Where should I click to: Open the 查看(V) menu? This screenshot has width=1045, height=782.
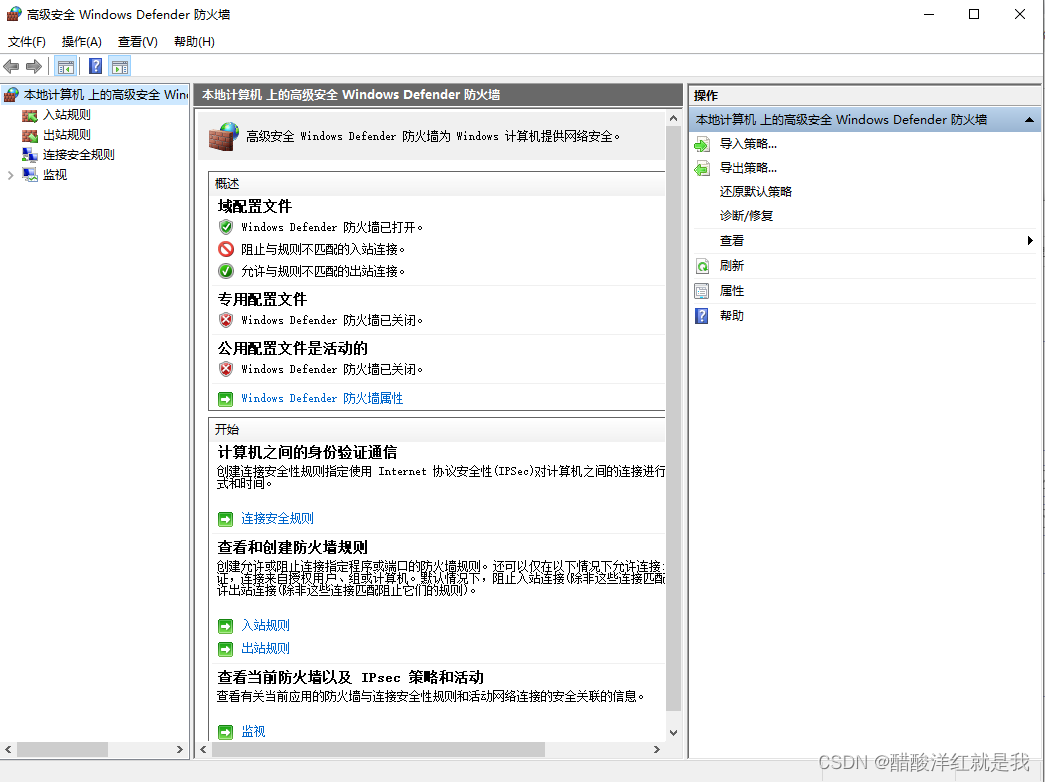coord(137,41)
